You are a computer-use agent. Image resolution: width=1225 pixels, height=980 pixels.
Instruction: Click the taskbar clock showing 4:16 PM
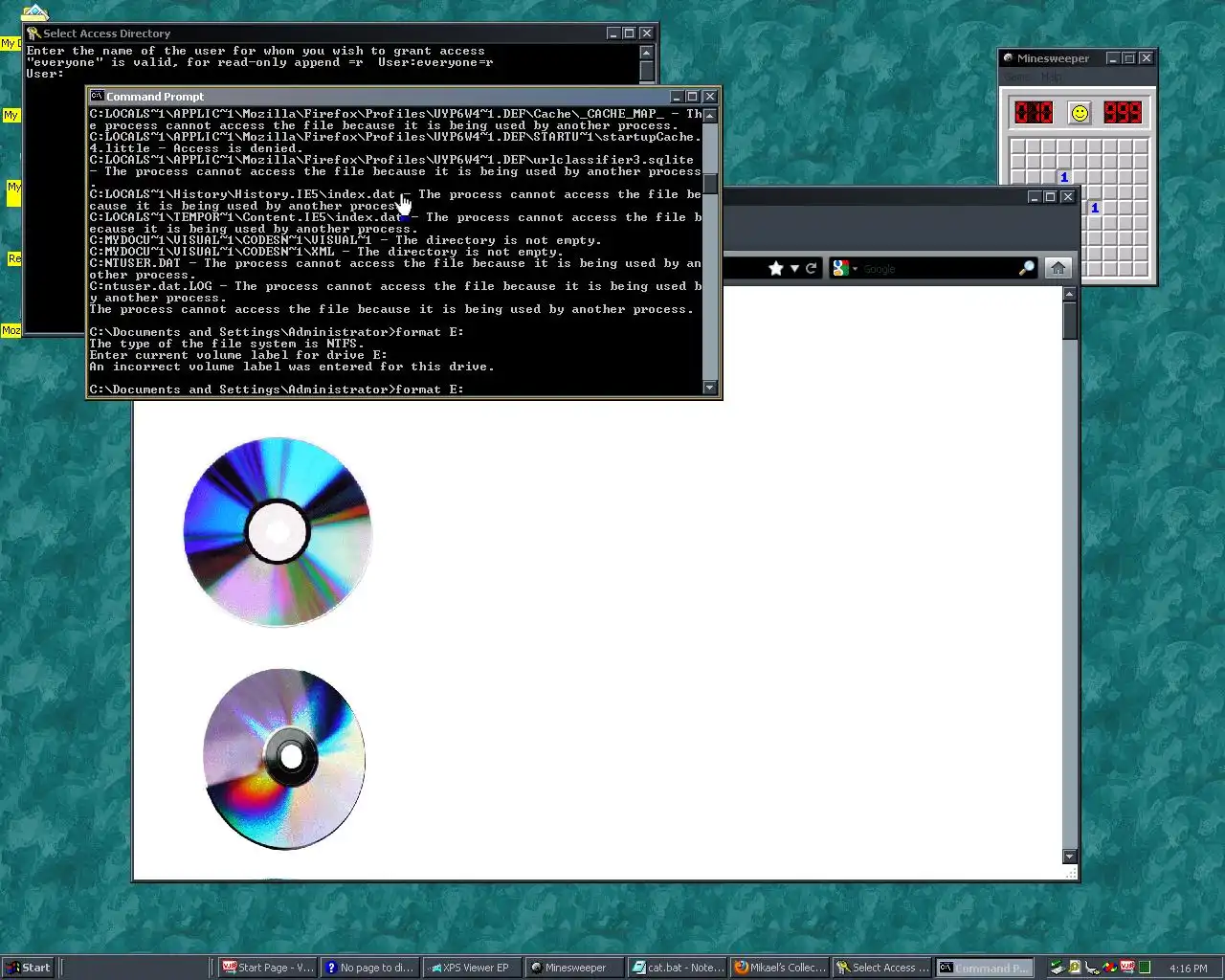click(1189, 969)
